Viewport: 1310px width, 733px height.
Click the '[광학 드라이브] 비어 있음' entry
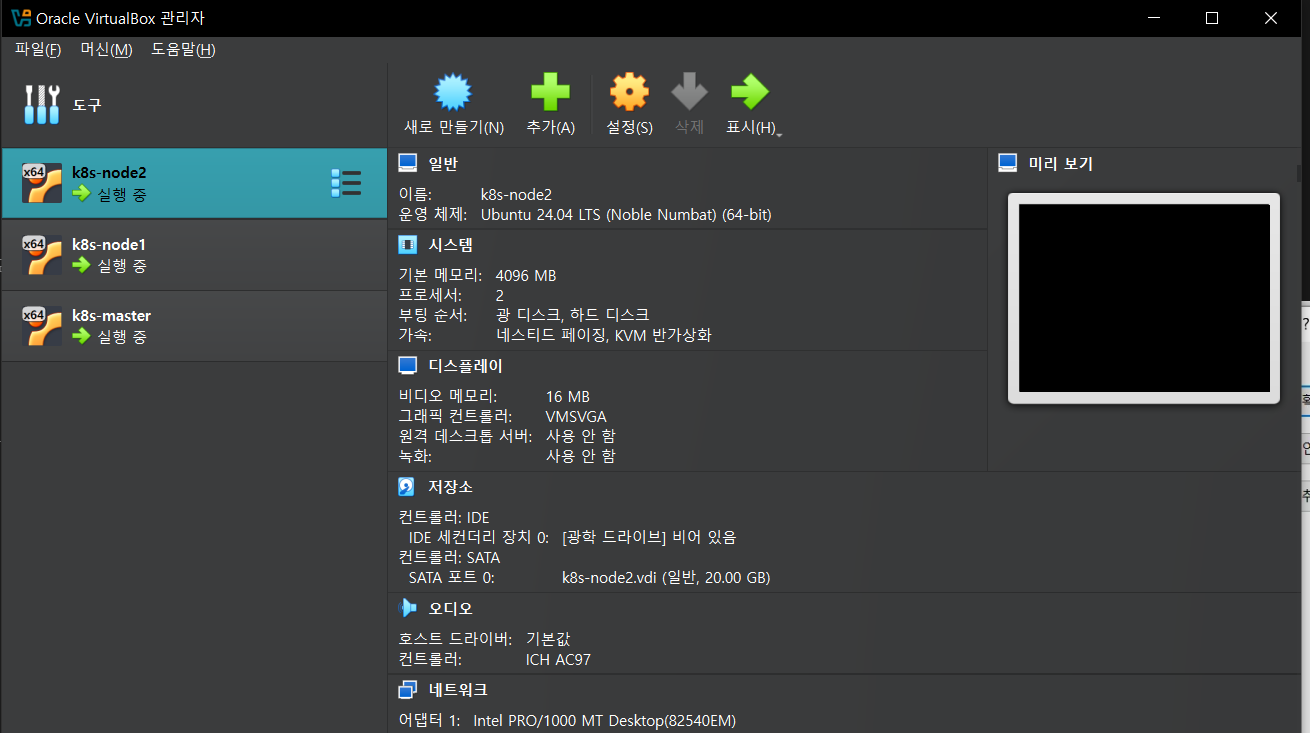649,537
